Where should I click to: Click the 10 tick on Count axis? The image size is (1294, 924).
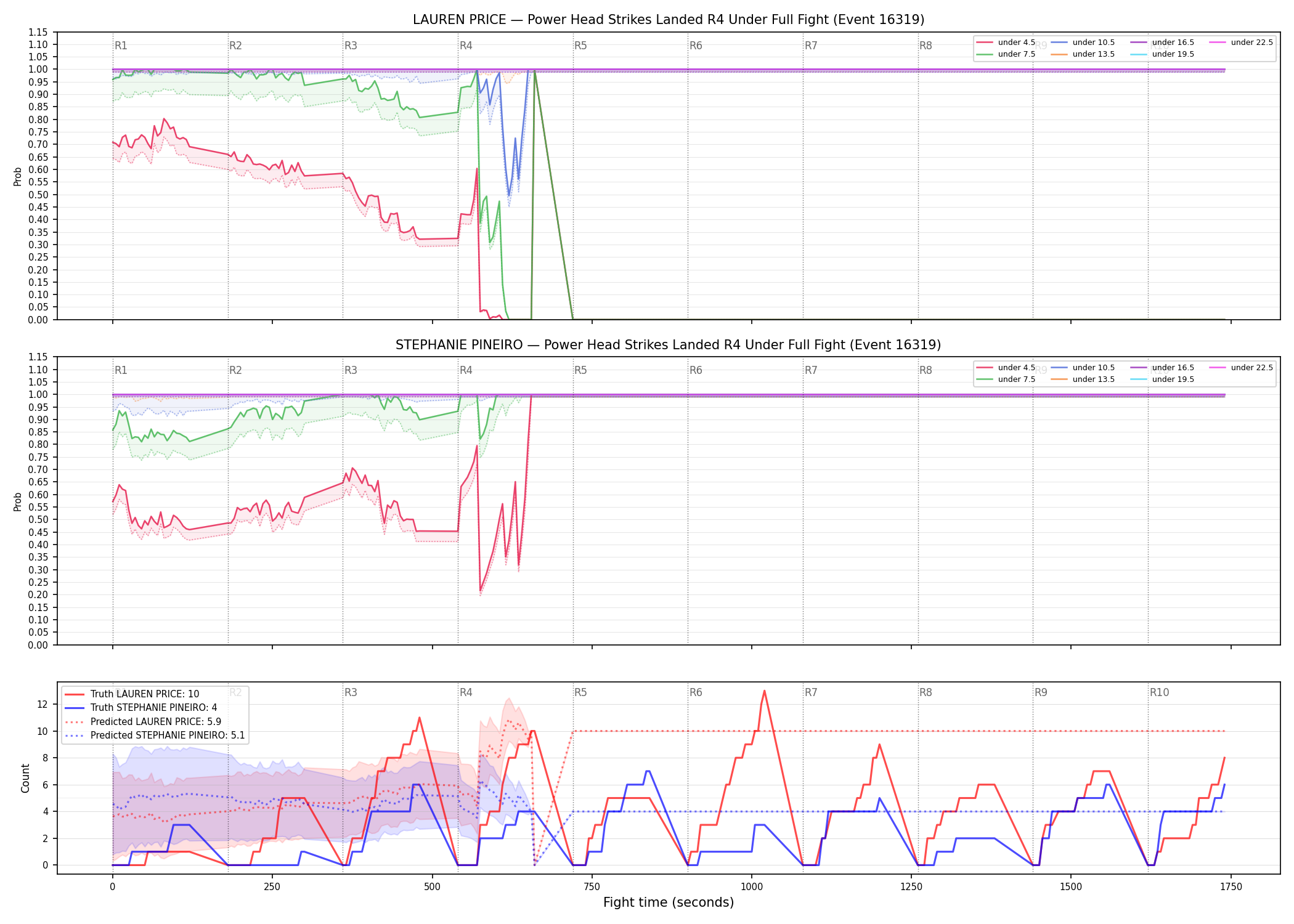(x=43, y=731)
